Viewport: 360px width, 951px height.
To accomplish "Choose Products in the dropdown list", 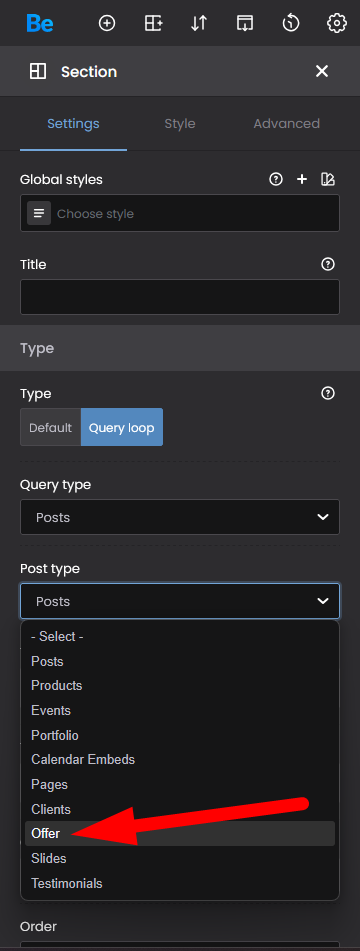I will point(180,685).
